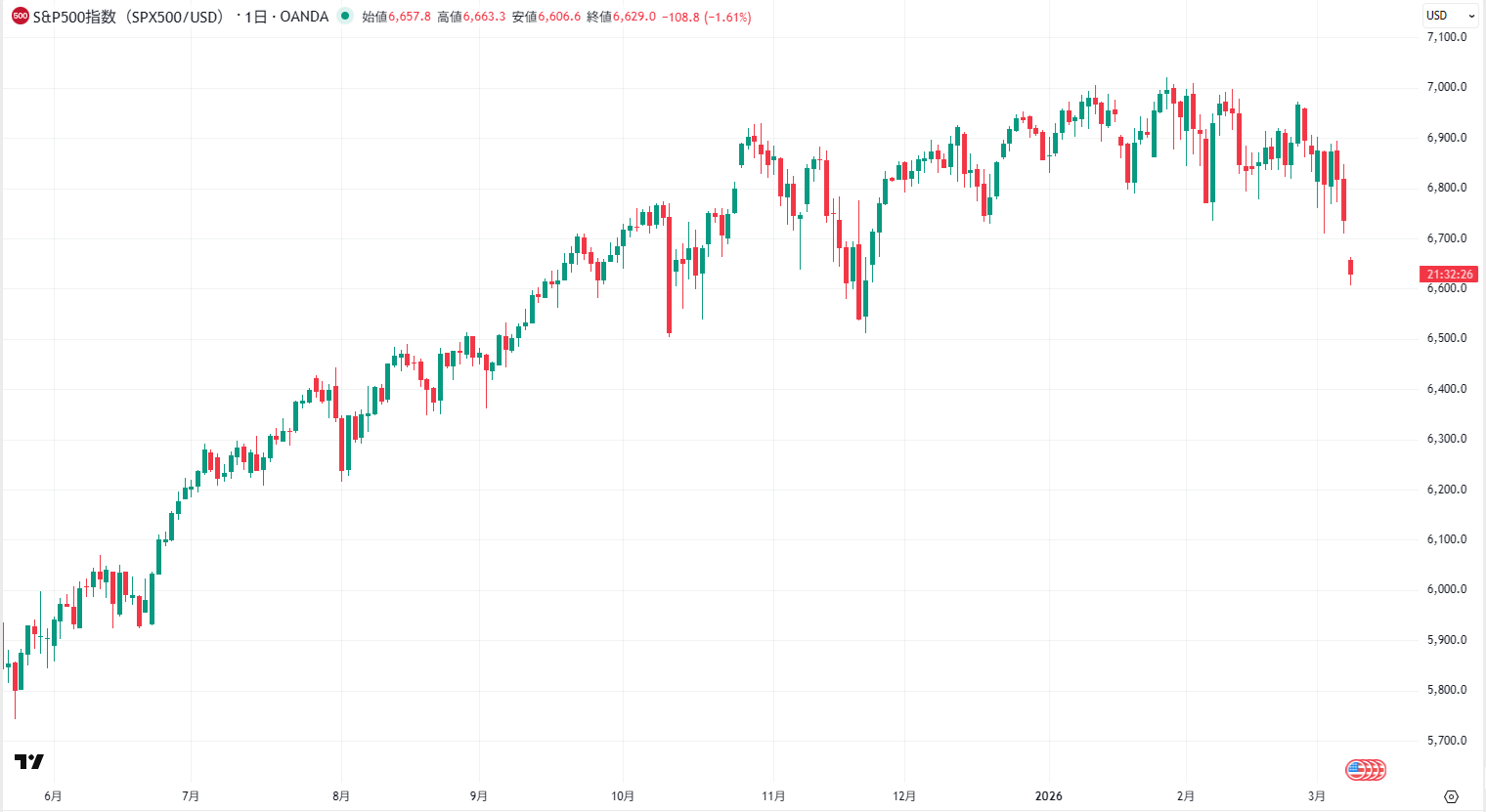The width and height of the screenshot is (1486, 812).
Task: Click the OANDA data source label
Action: (x=304, y=16)
